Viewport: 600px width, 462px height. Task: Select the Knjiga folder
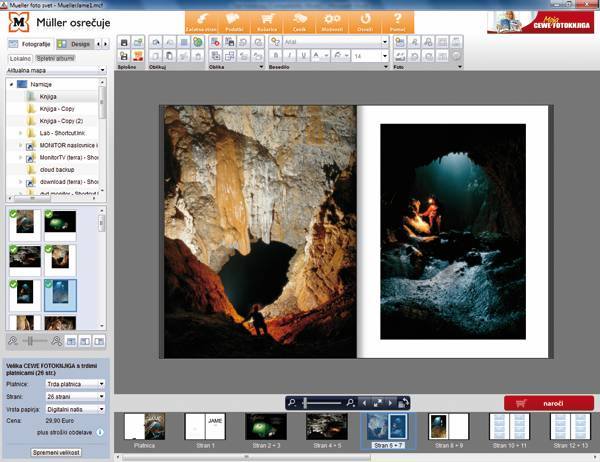tap(48, 96)
